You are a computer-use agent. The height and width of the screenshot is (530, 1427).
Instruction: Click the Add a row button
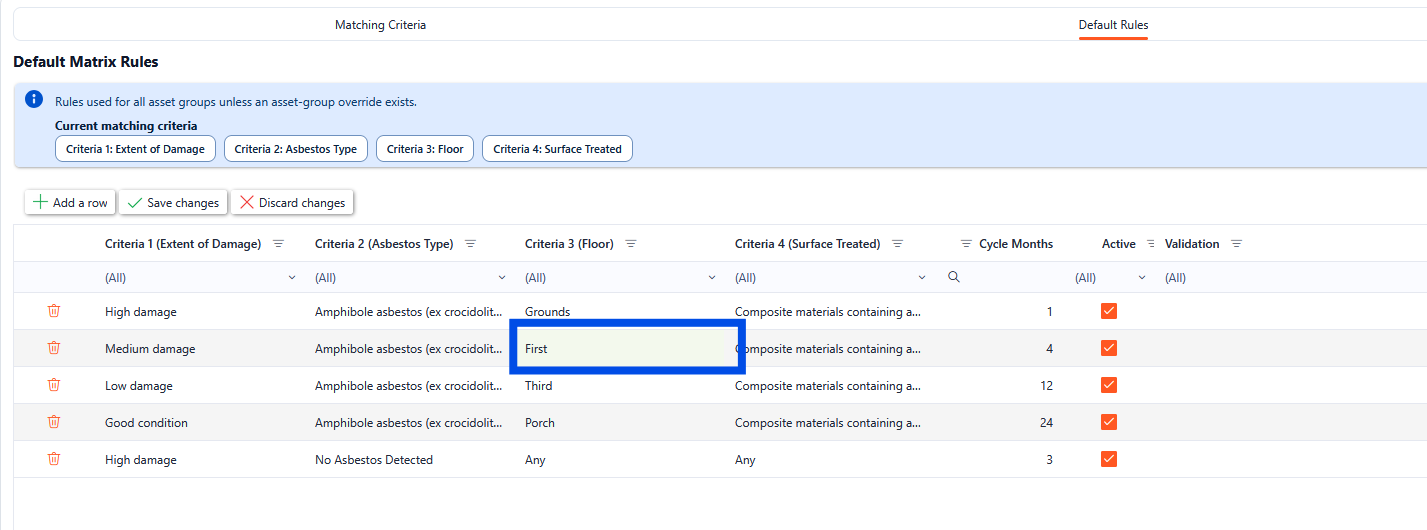click(70, 203)
